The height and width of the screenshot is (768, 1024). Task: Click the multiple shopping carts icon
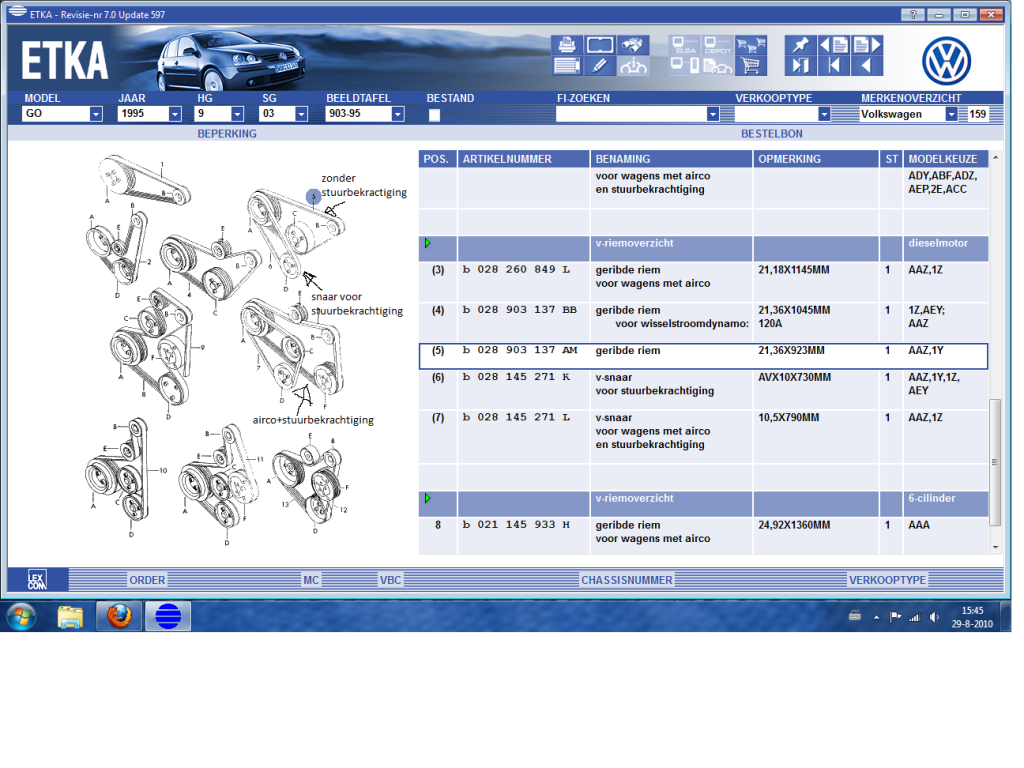[x=750, y=45]
